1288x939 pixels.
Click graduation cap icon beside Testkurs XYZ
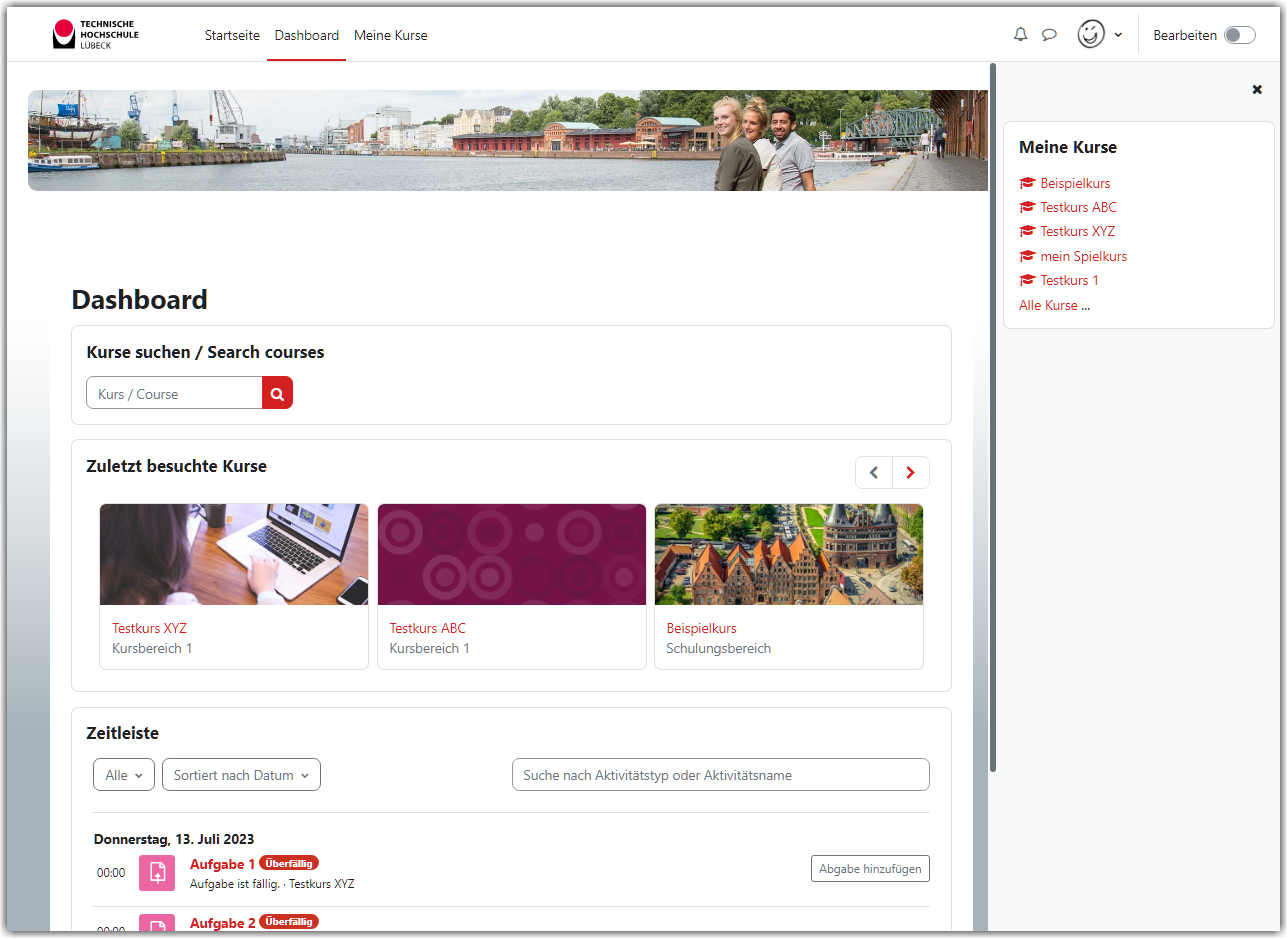[1027, 231]
